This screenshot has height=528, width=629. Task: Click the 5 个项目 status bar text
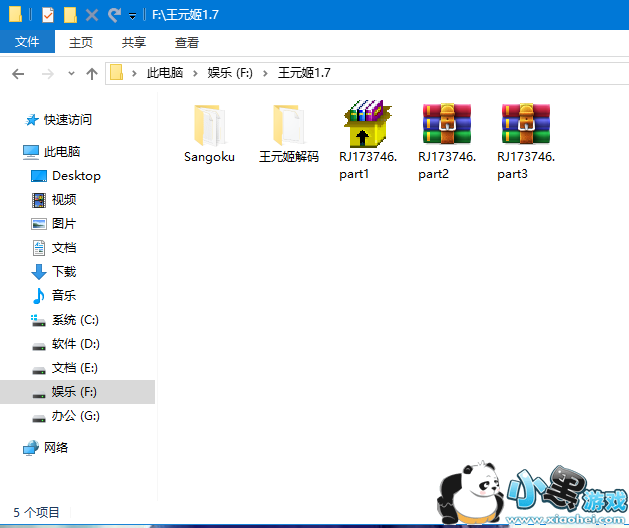tap(37, 512)
